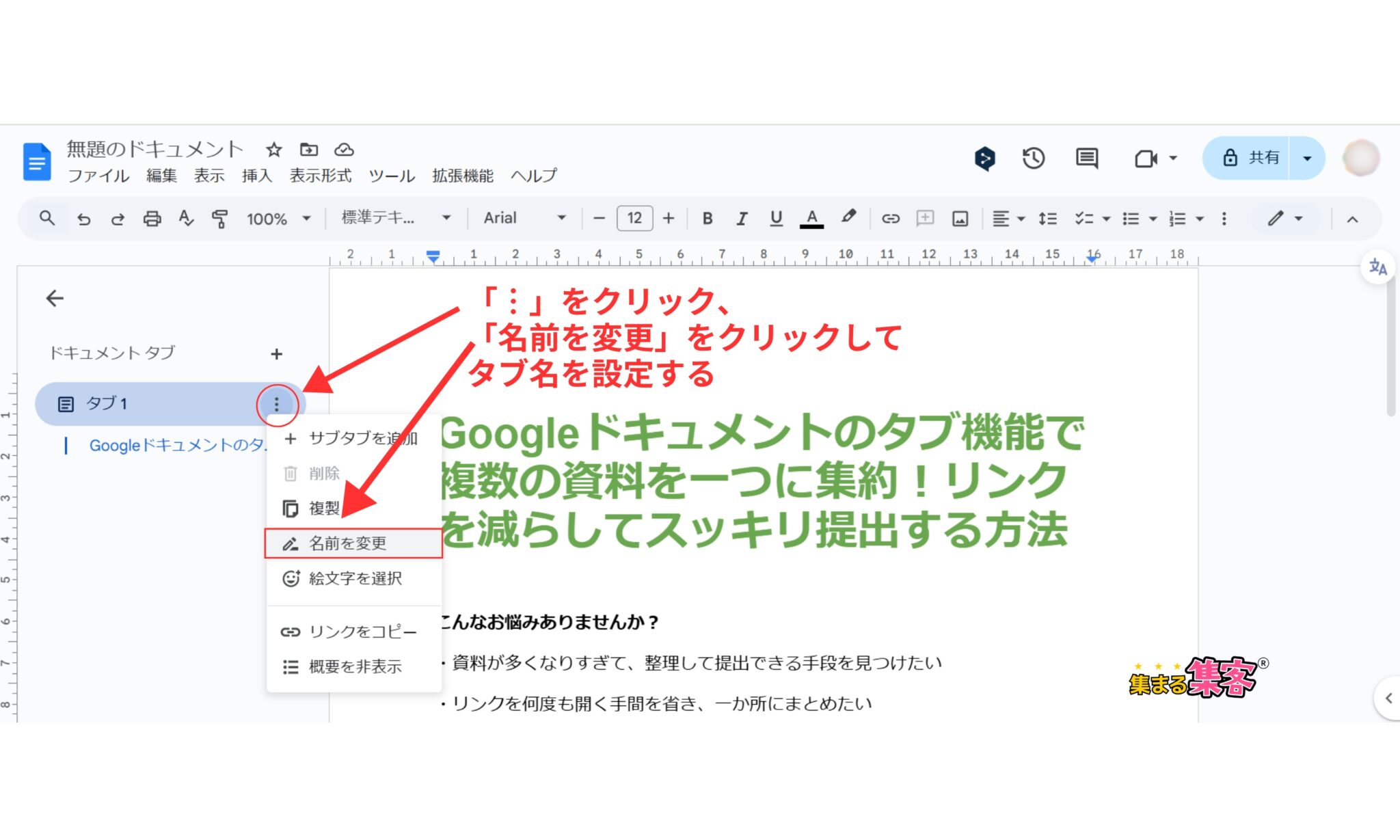Redo the last action
The image size is (1400, 840).
click(118, 219)
